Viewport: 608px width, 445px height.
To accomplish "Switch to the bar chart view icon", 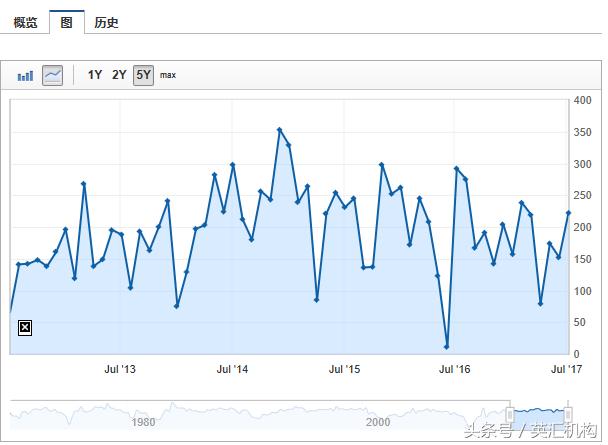I will coord(25,75).
